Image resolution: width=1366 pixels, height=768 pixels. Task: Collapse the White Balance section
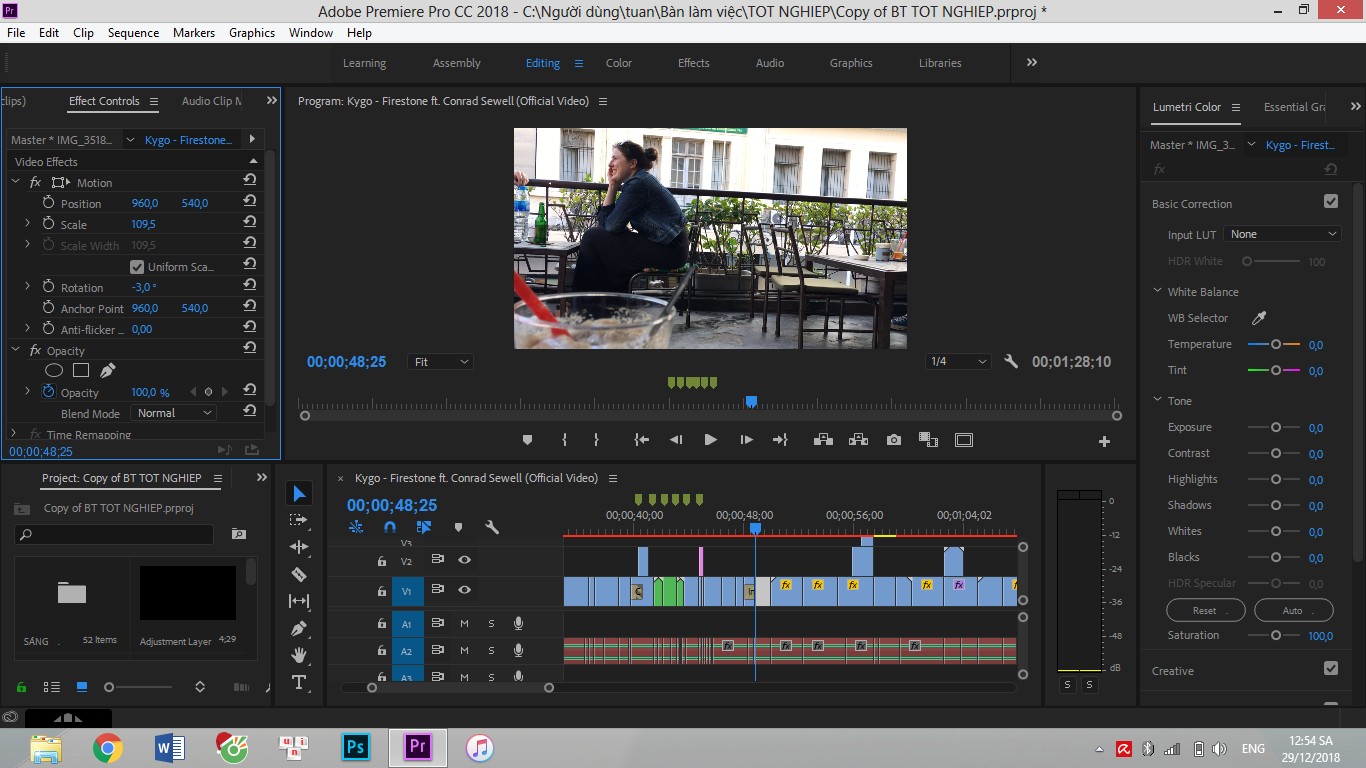(x=1158, y=292)
